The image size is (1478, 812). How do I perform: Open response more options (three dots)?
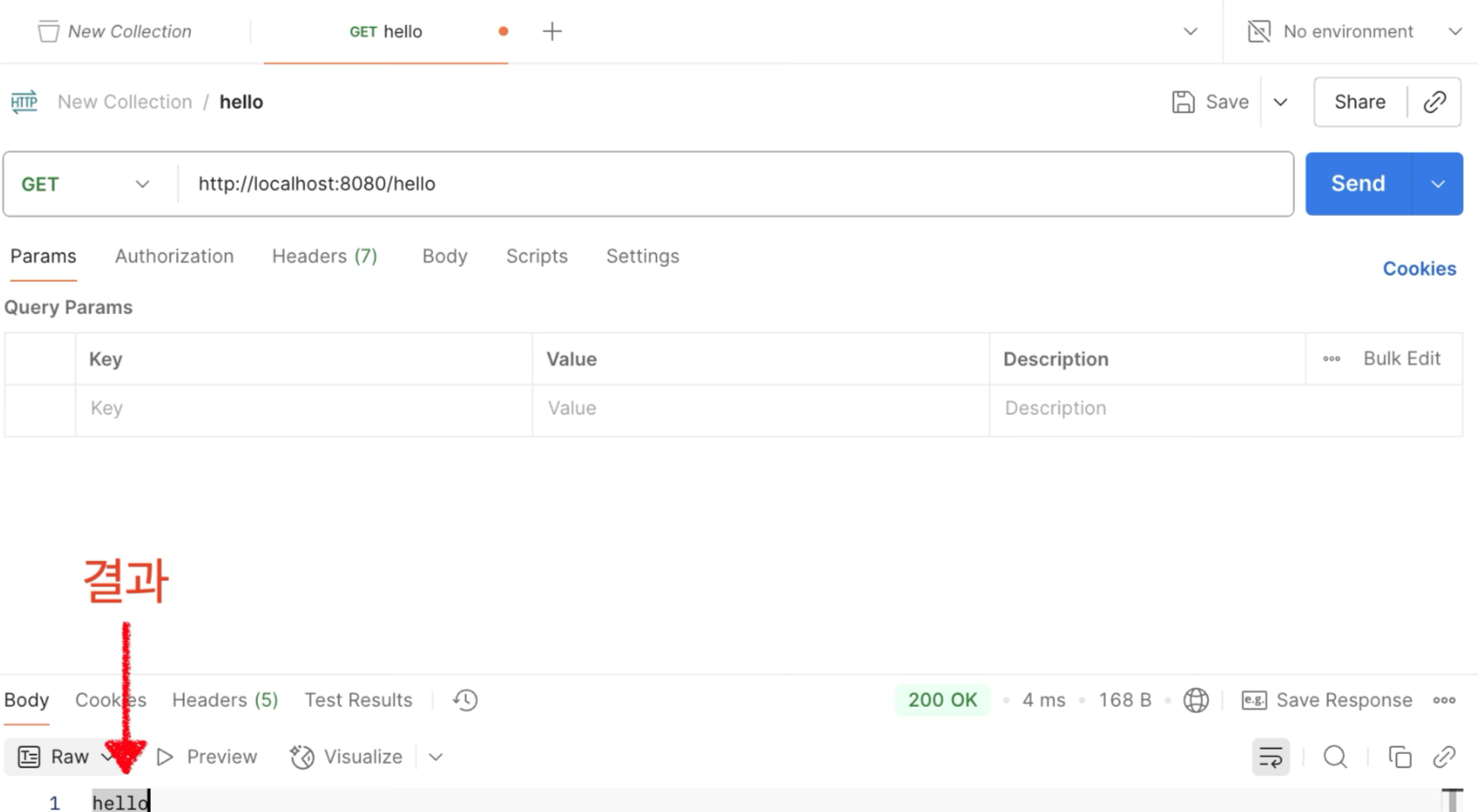click(1444, 700)
